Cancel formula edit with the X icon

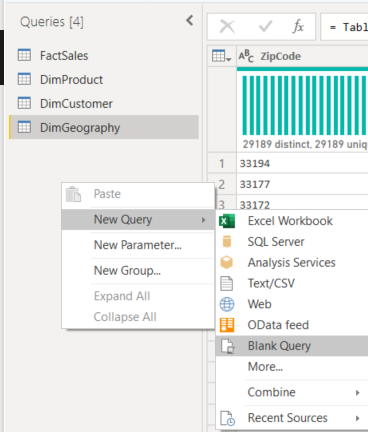(227, 26)
